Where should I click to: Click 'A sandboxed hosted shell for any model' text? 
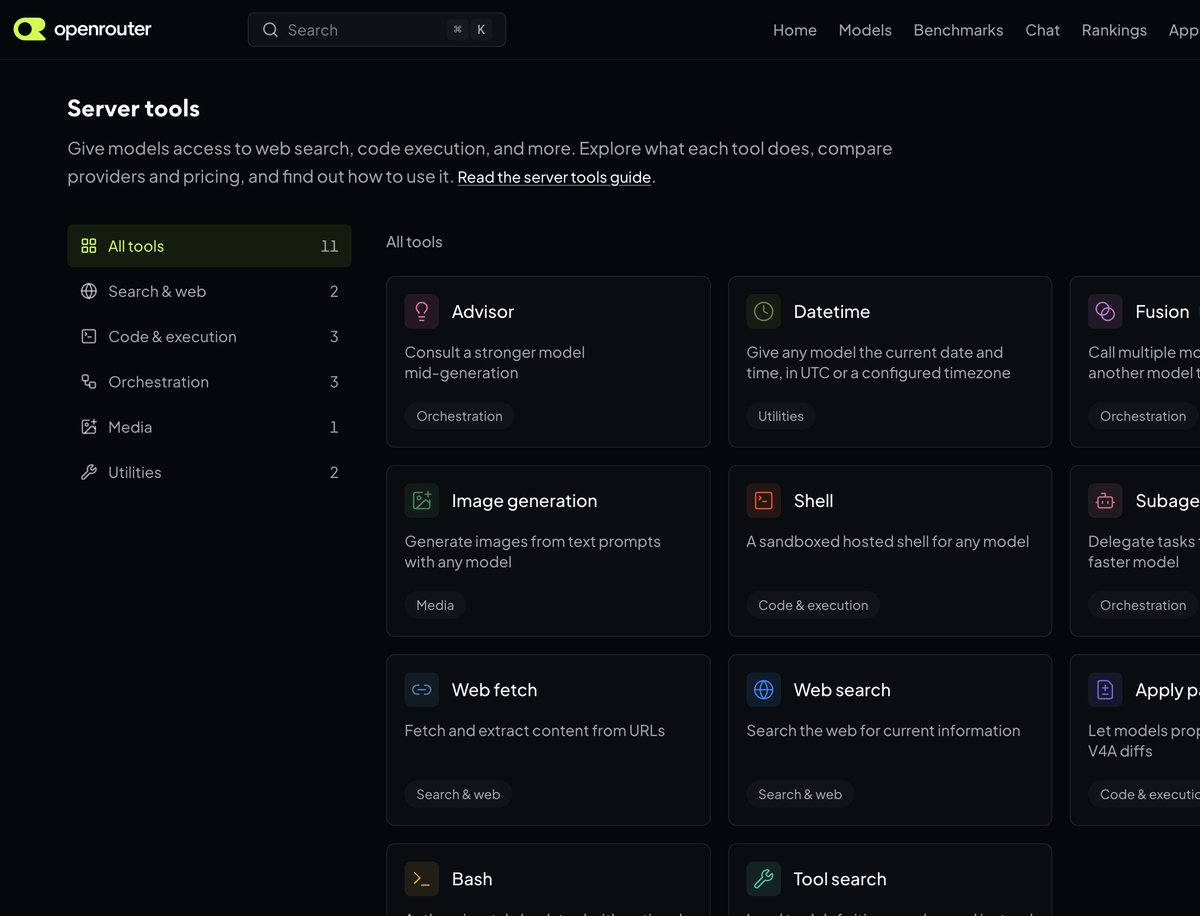(x=888, y=541)
